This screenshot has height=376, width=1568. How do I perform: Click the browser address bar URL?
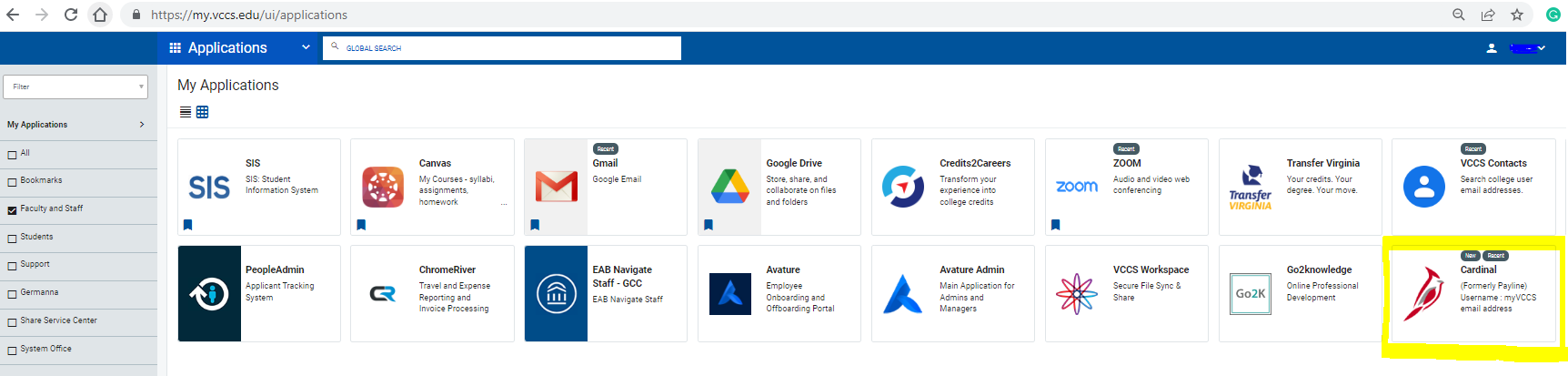click(x=249, y=15)
